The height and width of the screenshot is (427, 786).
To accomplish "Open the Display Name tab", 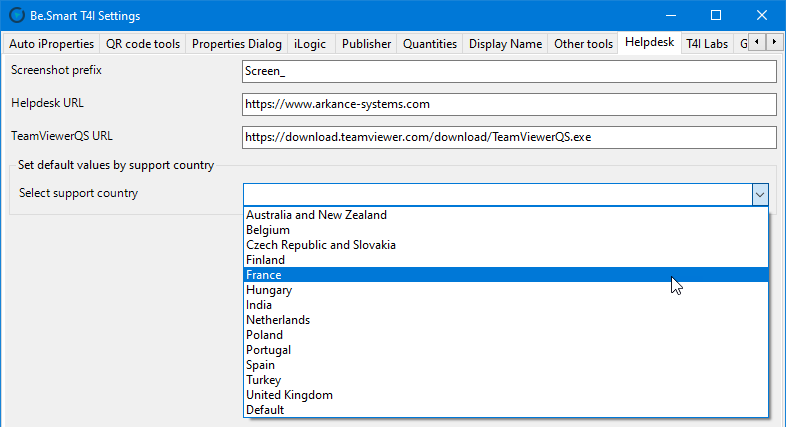I will coord(505,44).
